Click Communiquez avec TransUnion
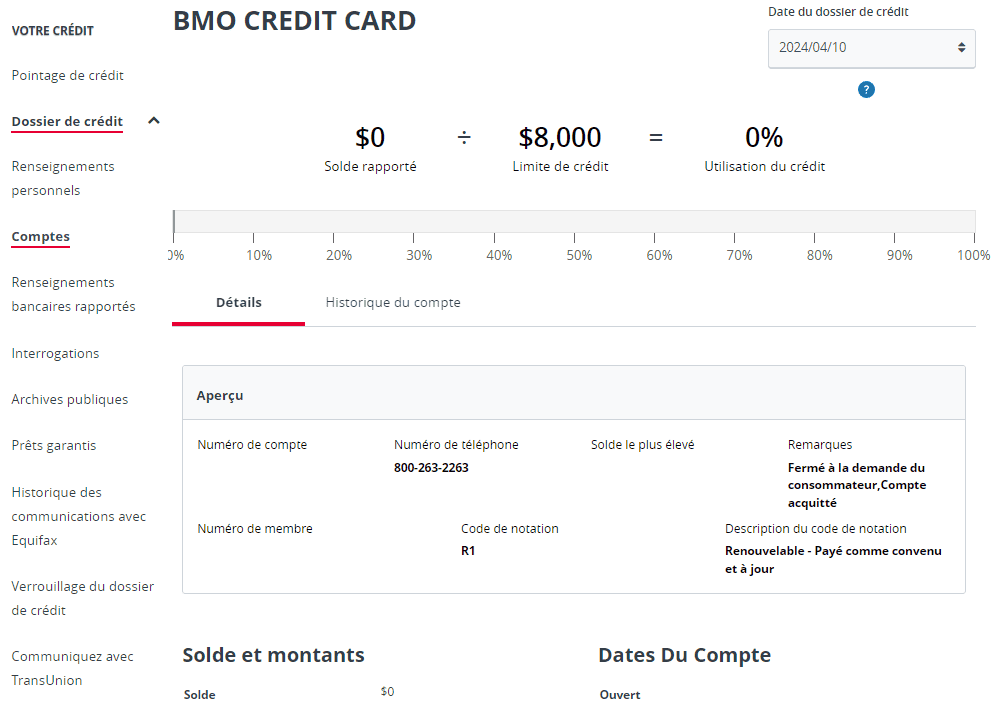This screenshot has width=1002, height=702. pyautogui.click(x=72, y=668)
